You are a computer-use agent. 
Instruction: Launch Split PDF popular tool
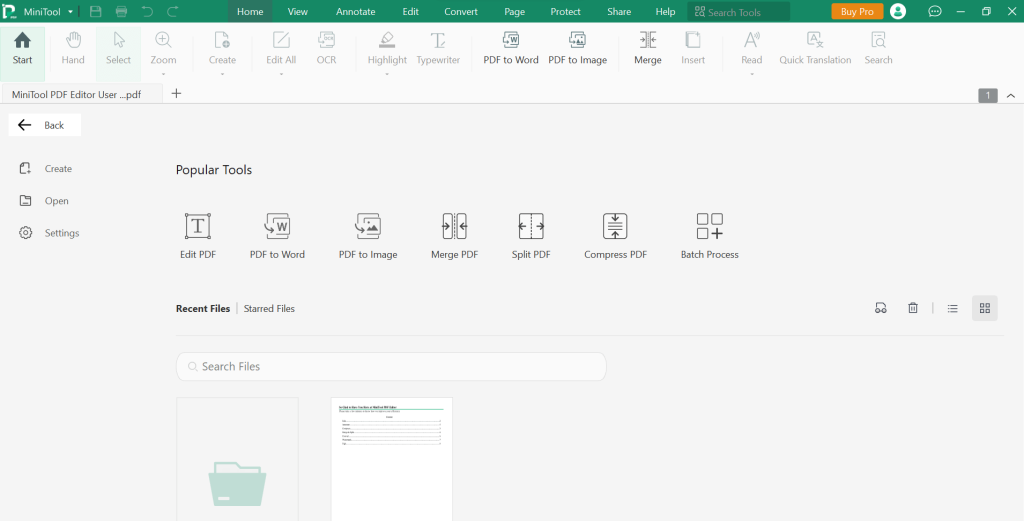click(x=531, y=236)
